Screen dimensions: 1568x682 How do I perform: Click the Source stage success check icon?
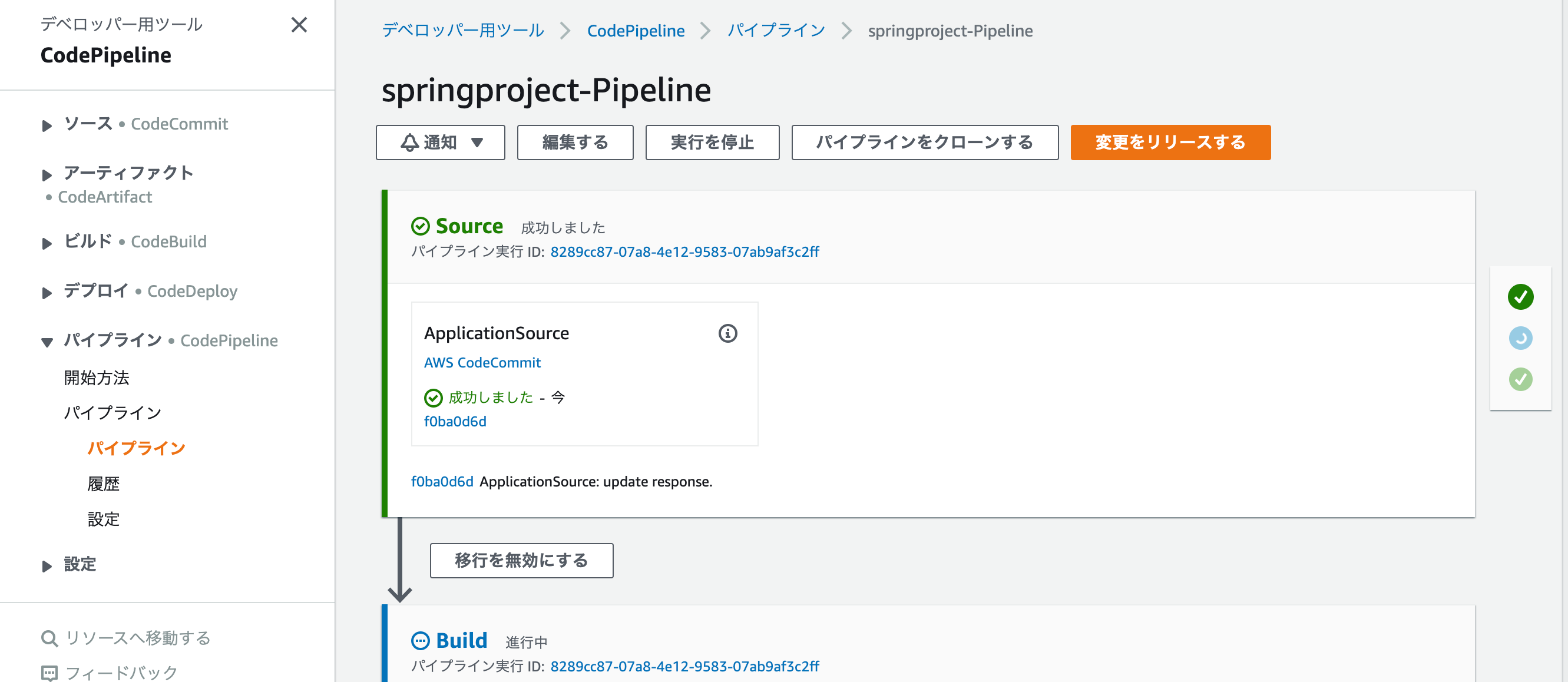421,226
